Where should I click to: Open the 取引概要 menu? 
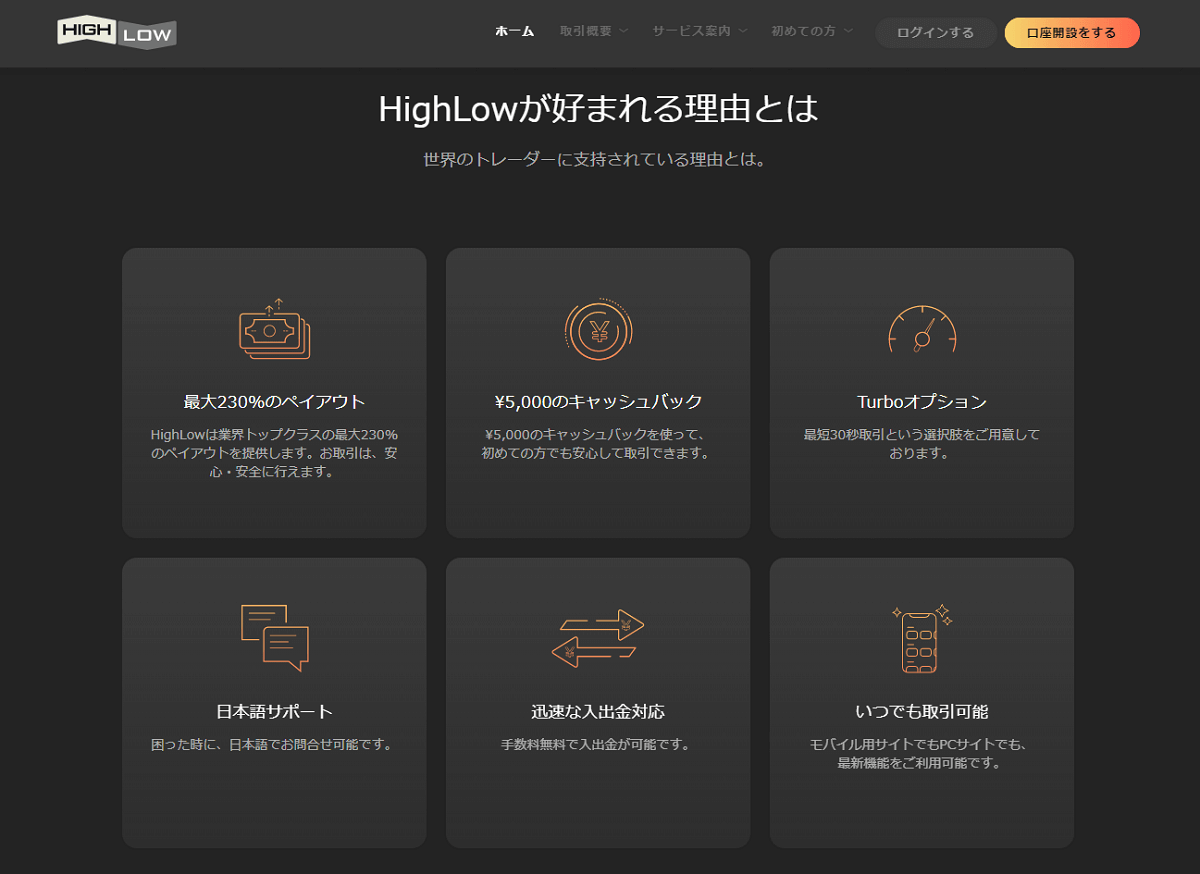click(586, 31)
